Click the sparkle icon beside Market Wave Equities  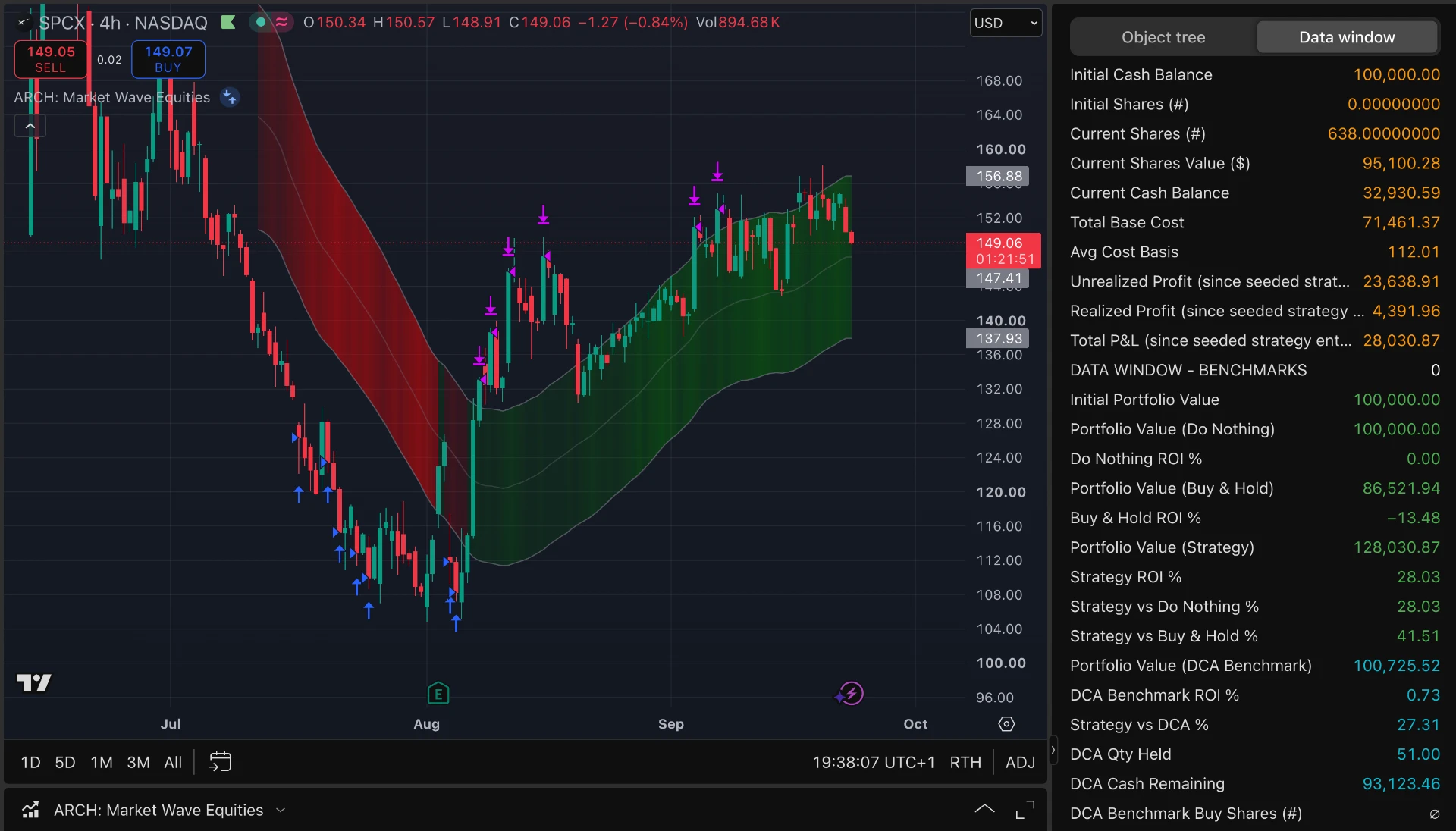(x=230, y=97)
